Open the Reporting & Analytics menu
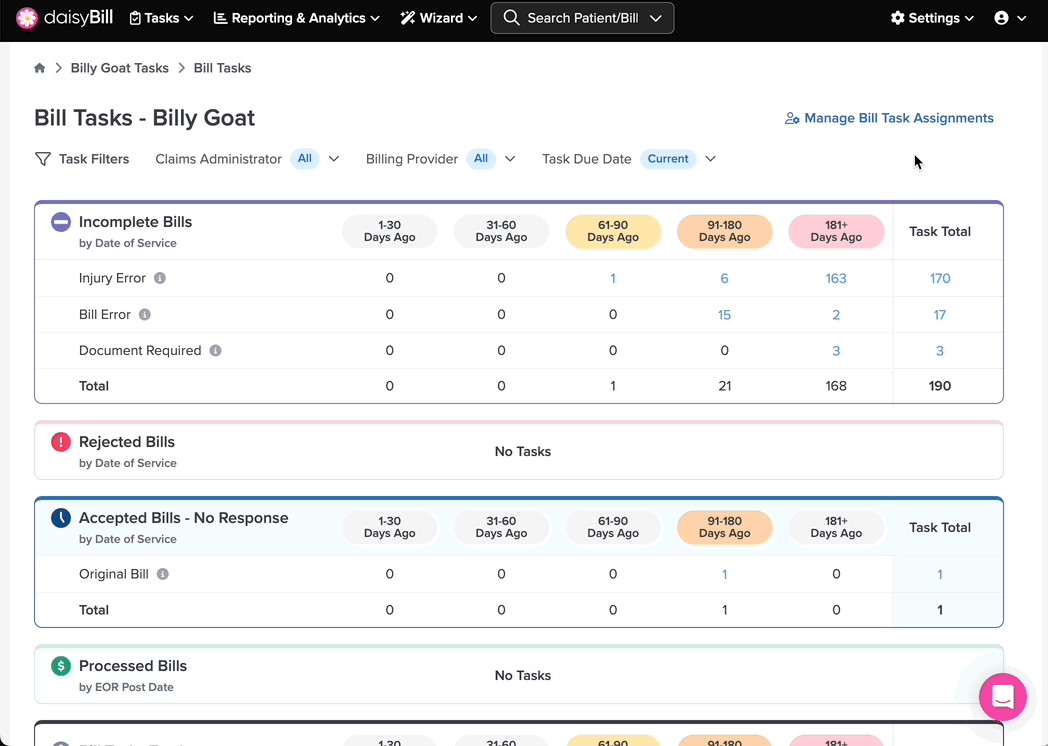Viewport: 1048px width, 746px height. (296, 18)
